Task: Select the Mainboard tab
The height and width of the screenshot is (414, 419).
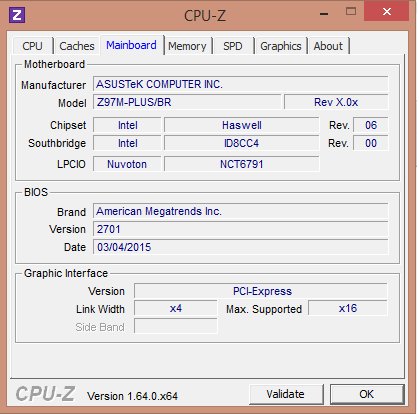Action: tap(131, 45)
